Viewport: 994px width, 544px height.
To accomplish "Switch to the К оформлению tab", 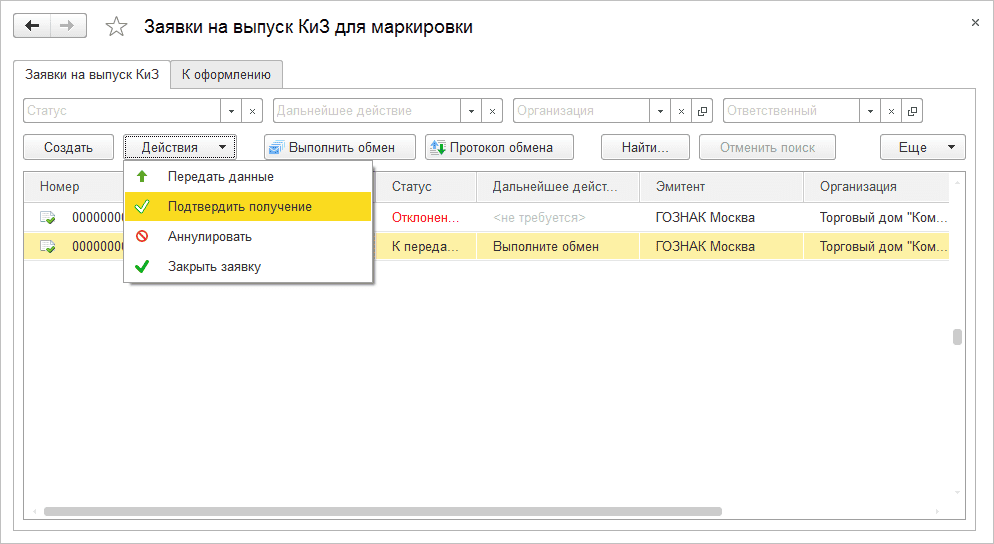I will pos(226,74).
